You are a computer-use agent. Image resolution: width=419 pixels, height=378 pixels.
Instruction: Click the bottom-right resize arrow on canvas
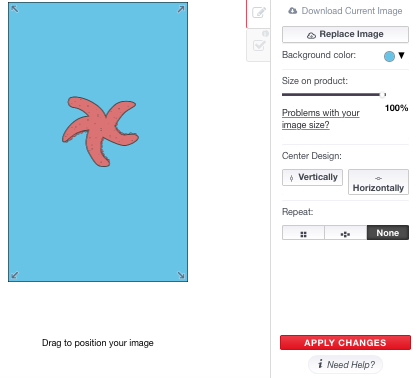coord(181,275)
